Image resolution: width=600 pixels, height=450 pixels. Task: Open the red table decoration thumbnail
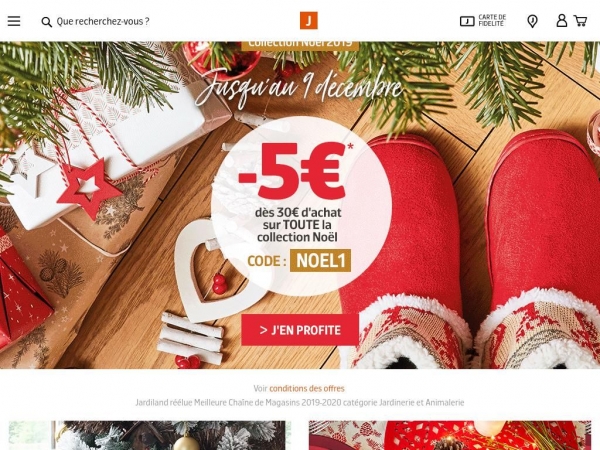pos(450,435)
